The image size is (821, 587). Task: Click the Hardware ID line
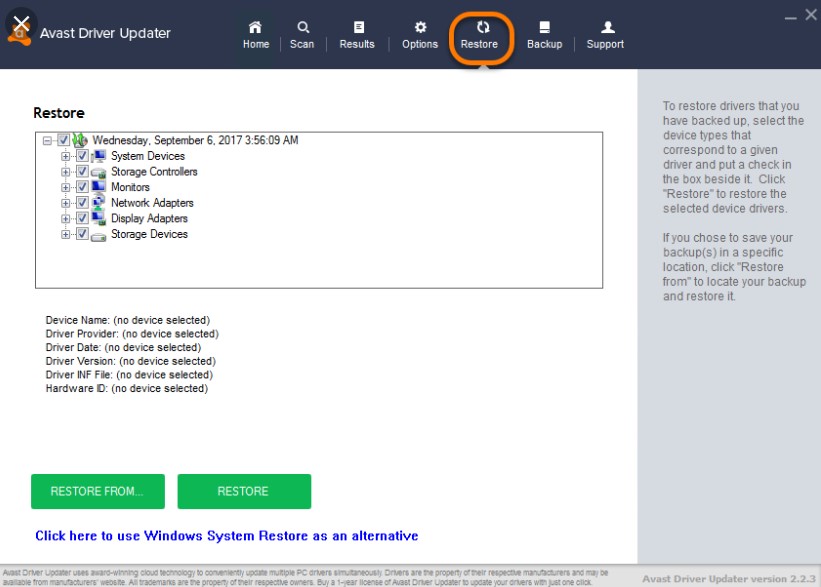coord(127,388)
